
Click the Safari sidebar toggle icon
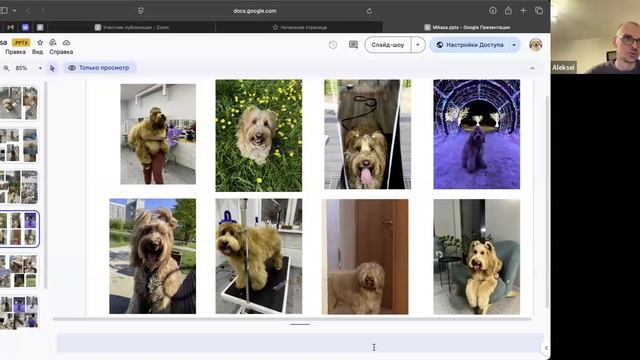(3, 11)
